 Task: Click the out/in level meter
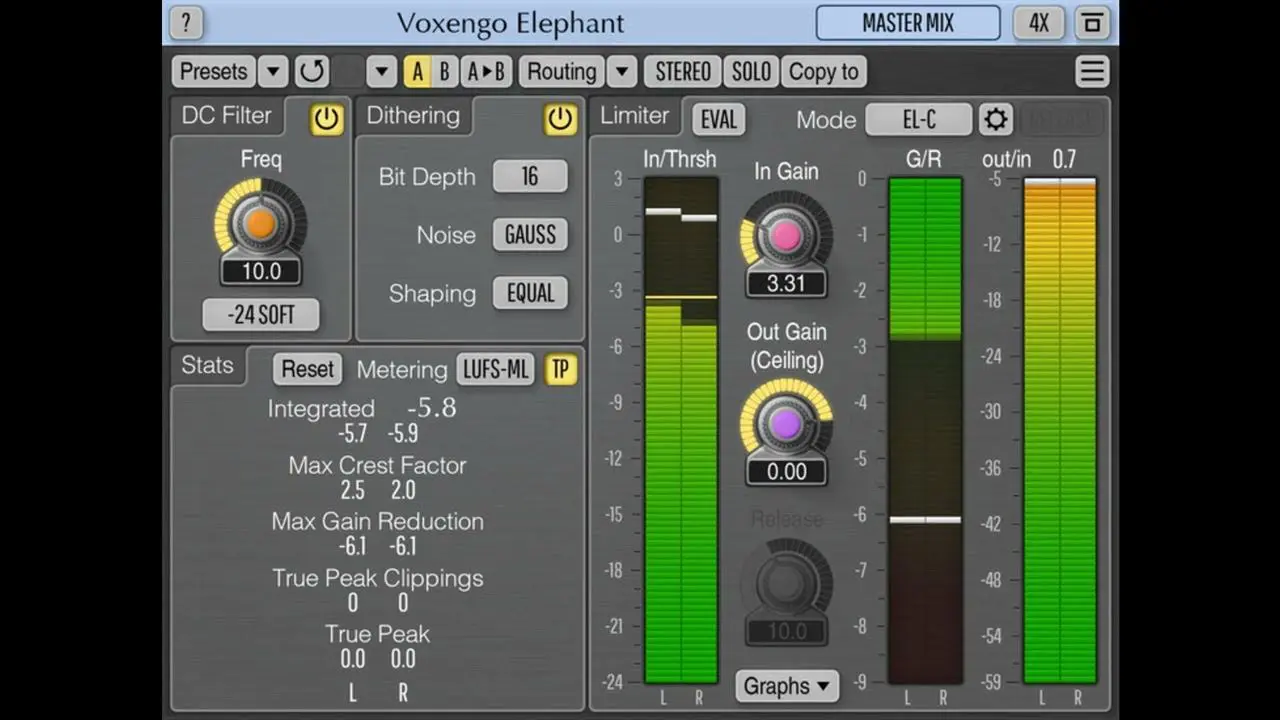pos(1060,431)
